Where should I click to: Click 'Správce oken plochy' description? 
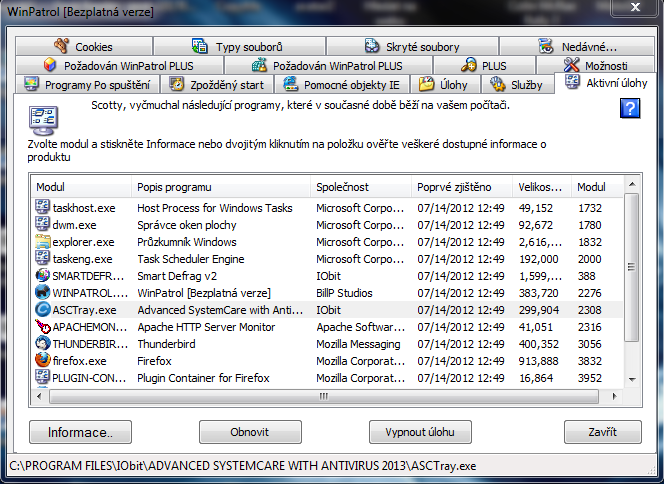[x=187, y=225]
